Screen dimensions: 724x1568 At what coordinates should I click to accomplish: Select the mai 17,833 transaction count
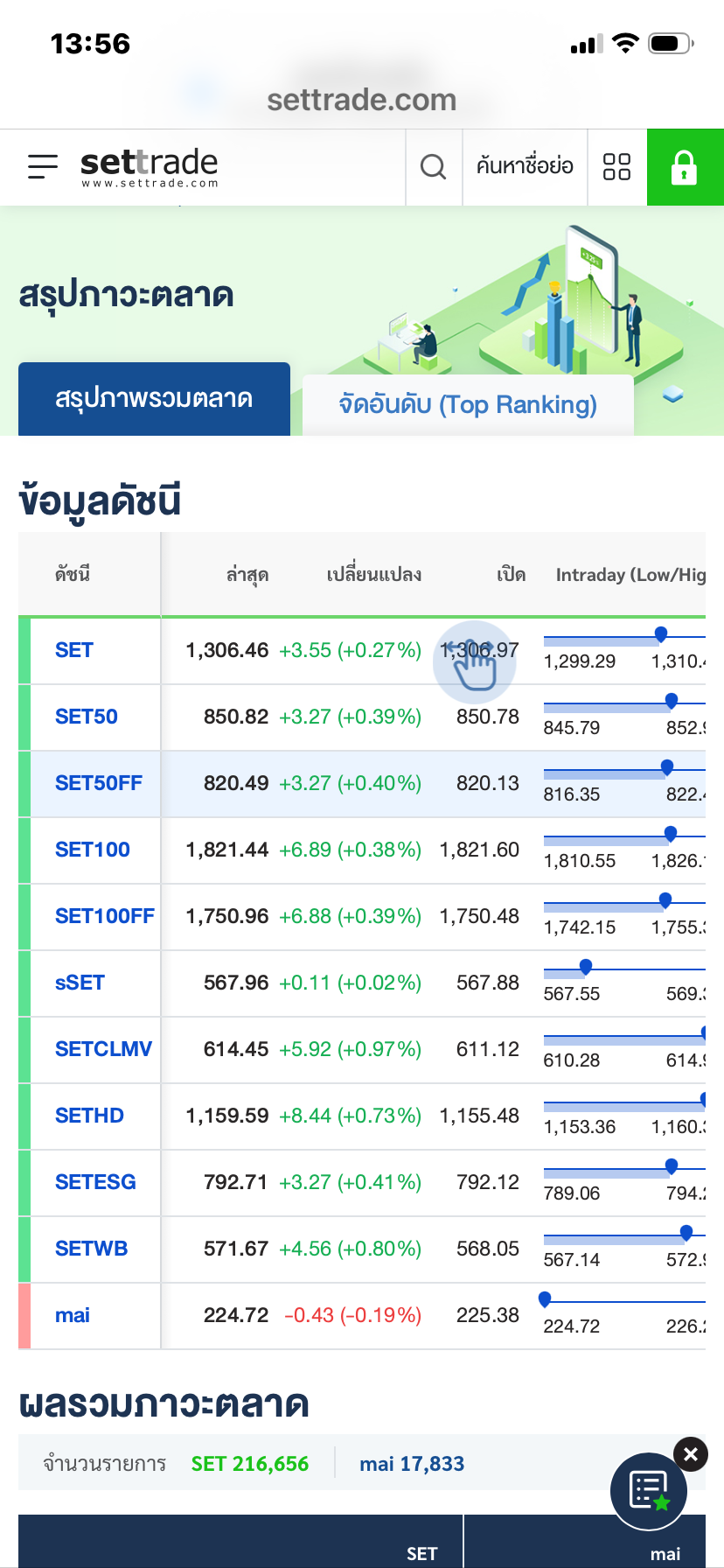[x=412, y=1464]
